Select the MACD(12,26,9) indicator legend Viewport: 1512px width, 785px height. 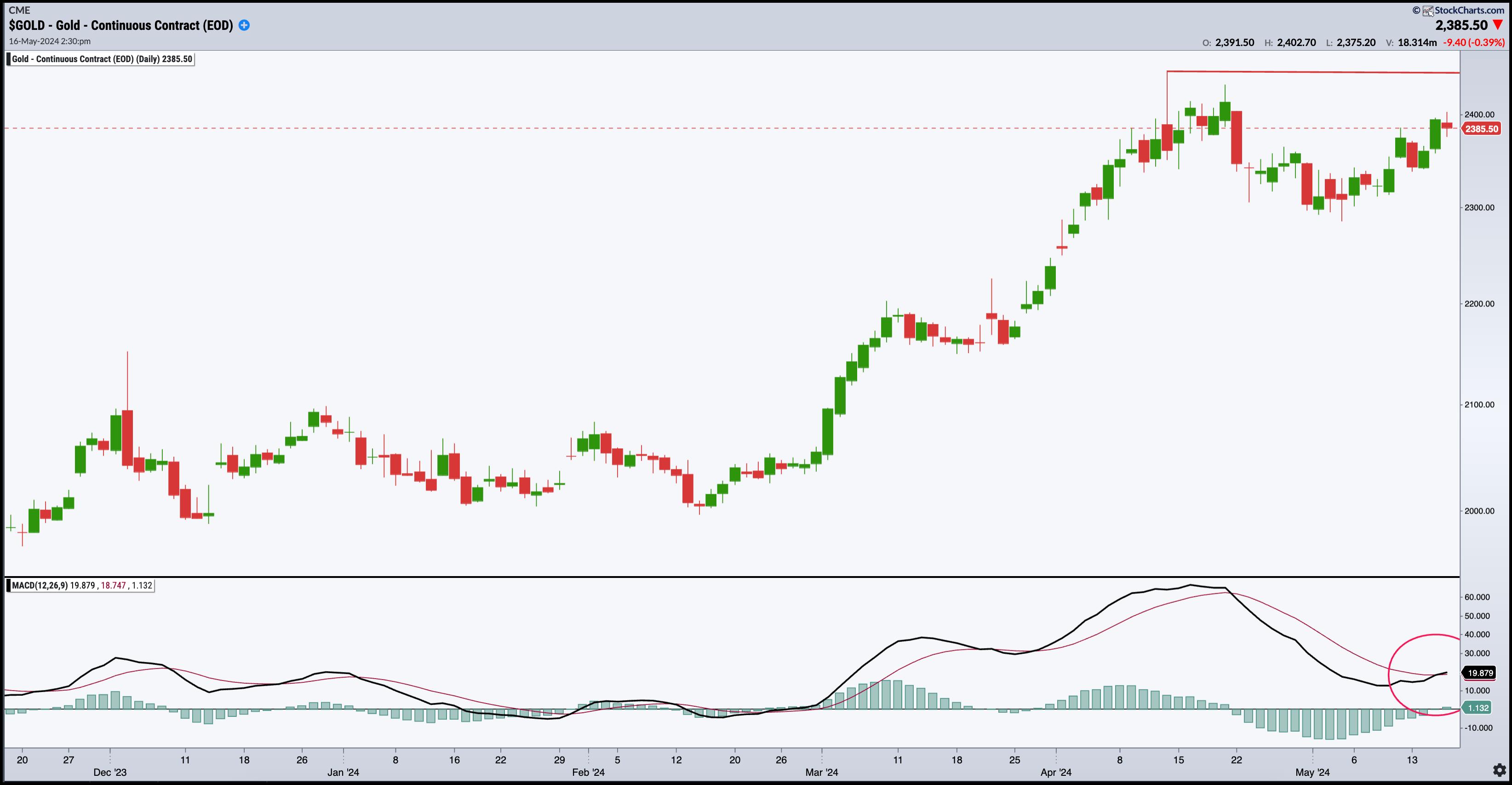[40, 585]
